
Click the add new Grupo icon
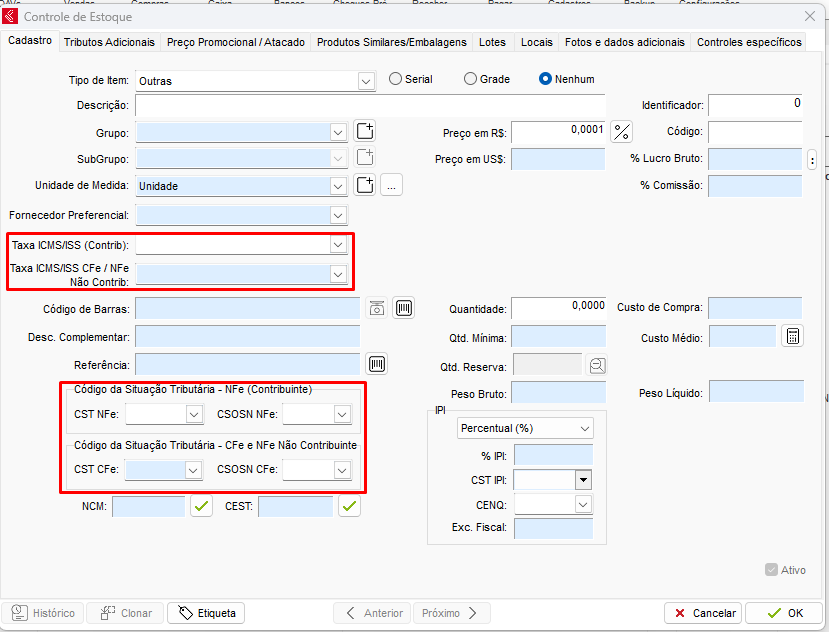click(x=365, y=132)
